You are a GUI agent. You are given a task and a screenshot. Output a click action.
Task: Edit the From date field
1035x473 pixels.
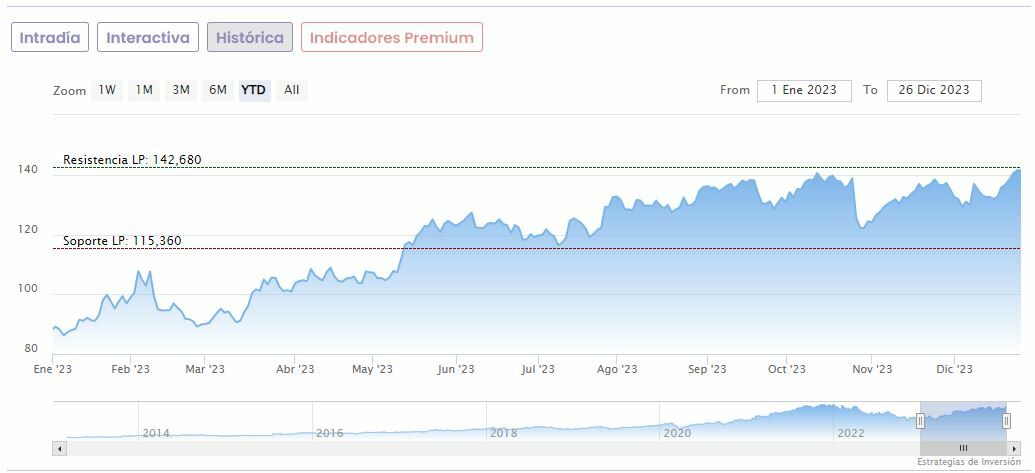[804, 90]
